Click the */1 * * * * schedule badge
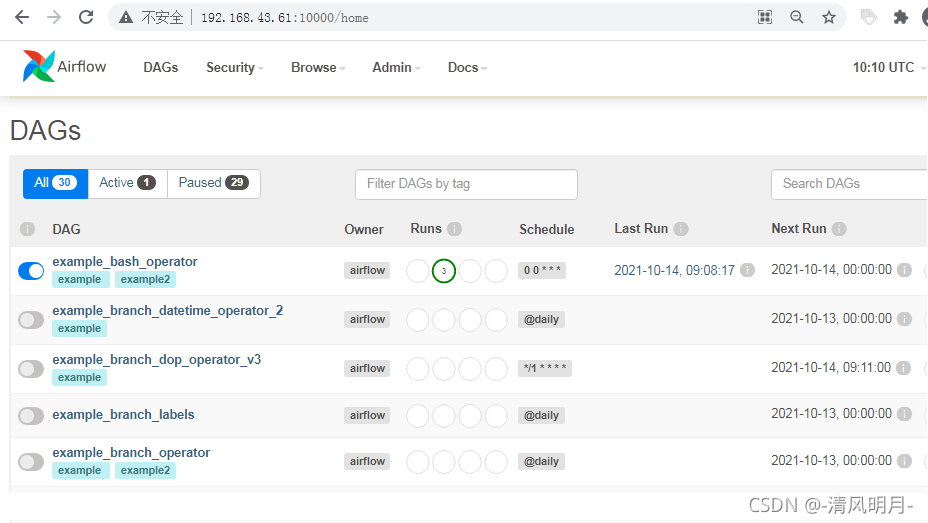Screen dimensions: 928x523 (545, 368)
